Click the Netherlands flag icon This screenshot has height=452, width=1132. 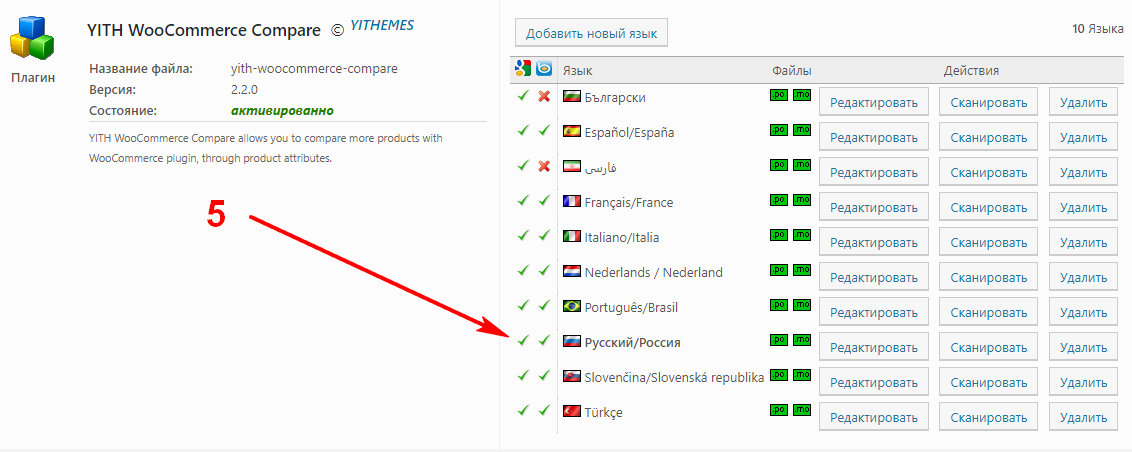572,271
